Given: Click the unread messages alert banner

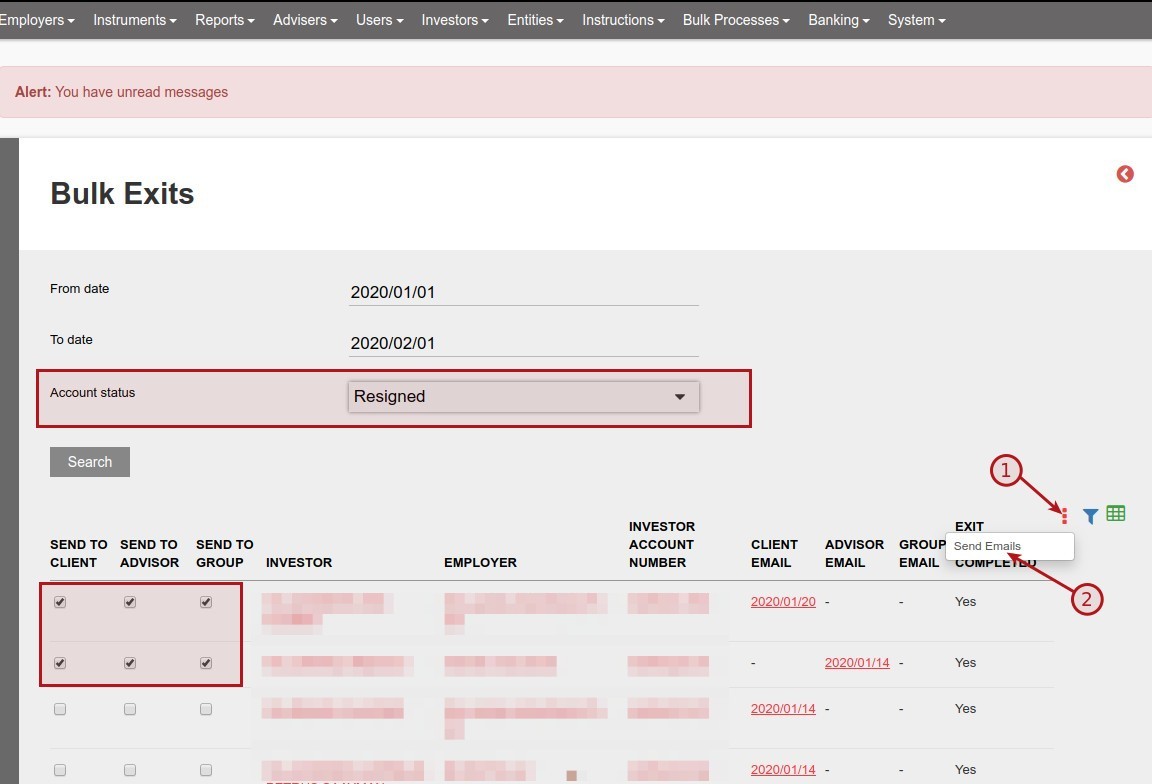Looking at the screenshot, I should click(576, 92).
